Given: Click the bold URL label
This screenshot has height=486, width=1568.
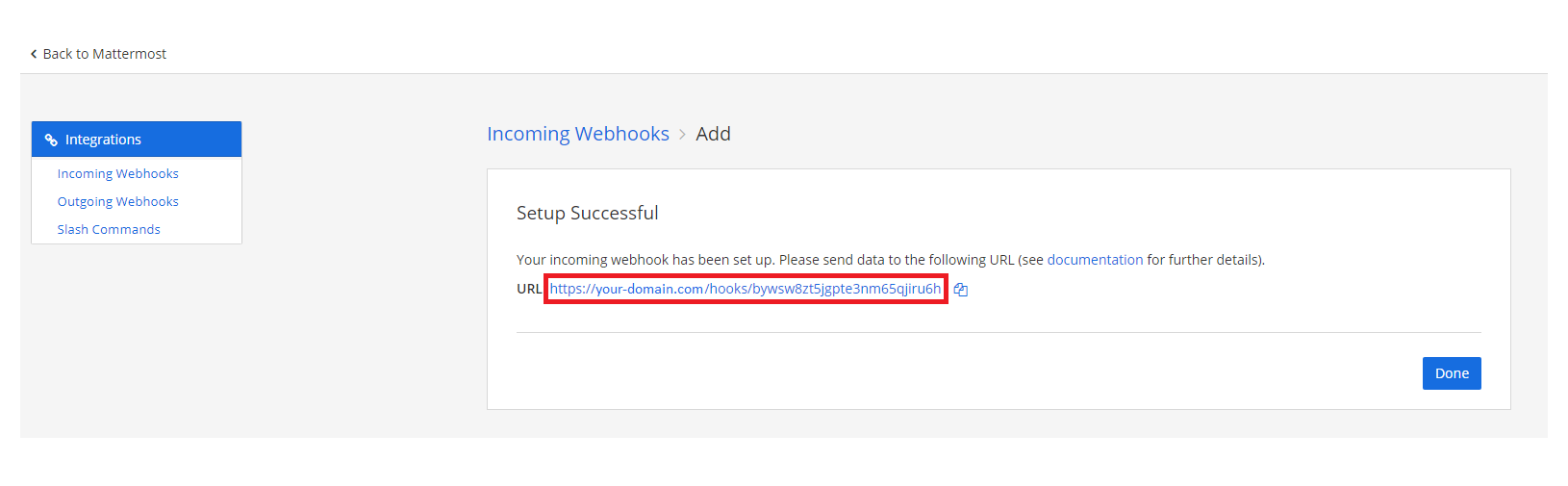Looking at the screenshot, I should [529, 289].
